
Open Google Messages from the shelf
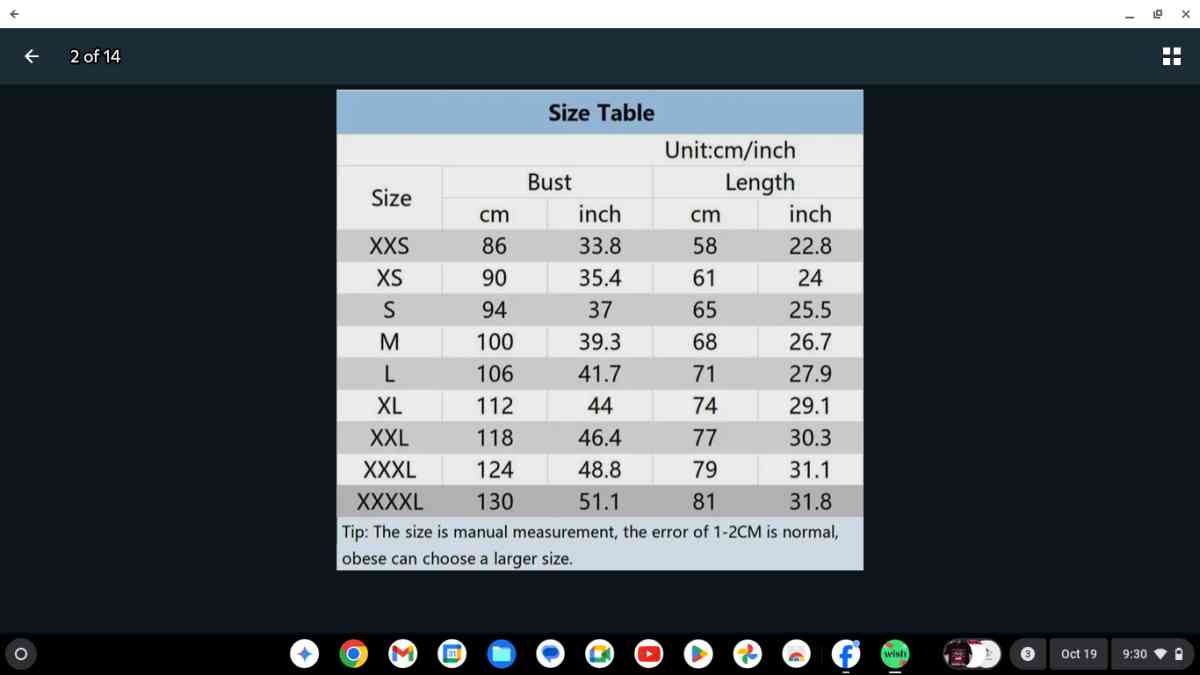pyautogui.click(x=550, y=654)
